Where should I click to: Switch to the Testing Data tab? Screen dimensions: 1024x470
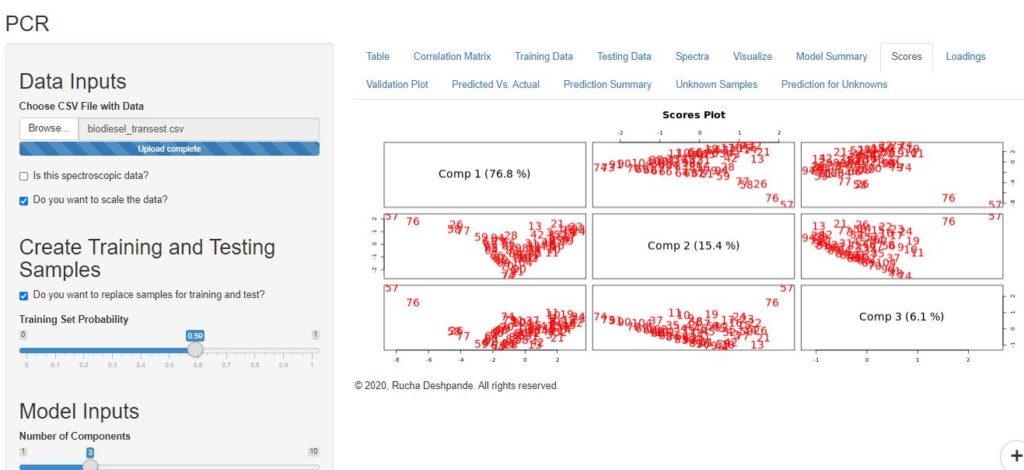point(624,57)
